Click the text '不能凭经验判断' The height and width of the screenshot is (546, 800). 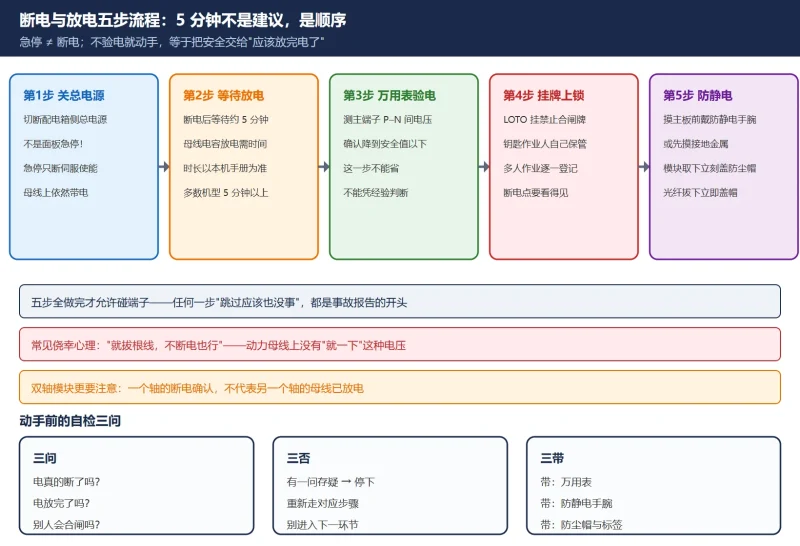376,192
